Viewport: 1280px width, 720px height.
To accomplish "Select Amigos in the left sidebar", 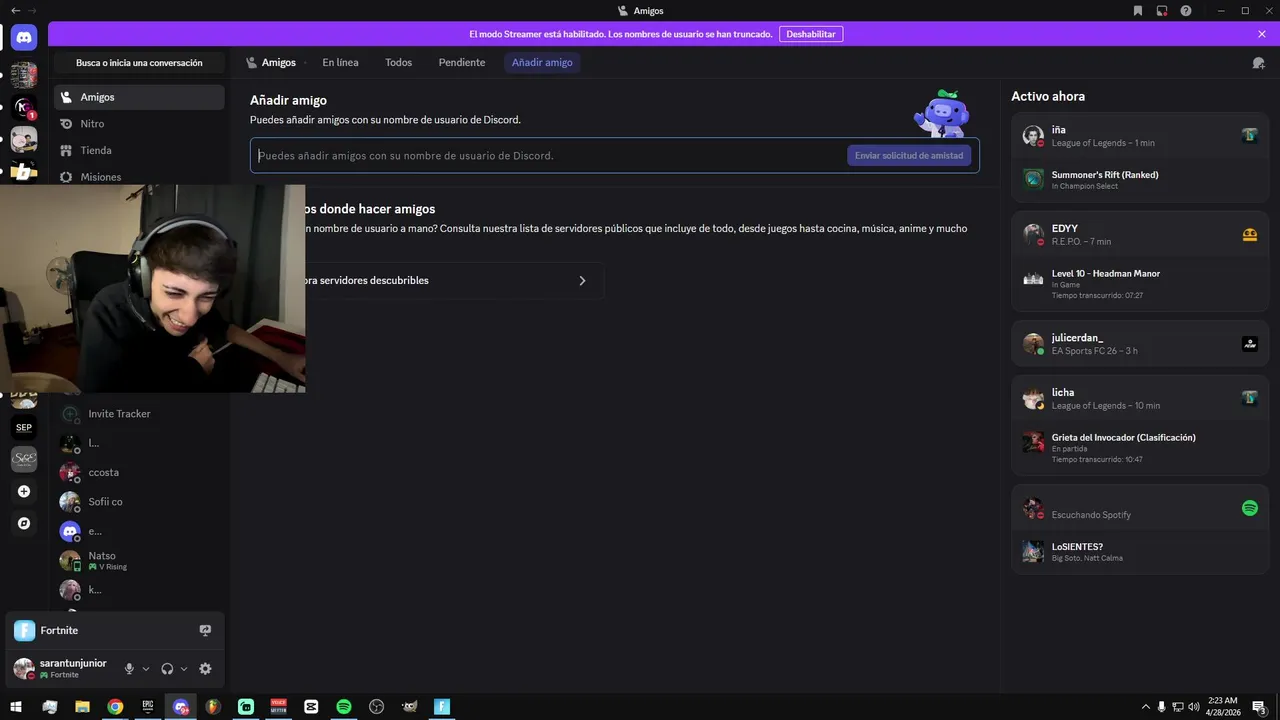I will (x=139, y=97).
